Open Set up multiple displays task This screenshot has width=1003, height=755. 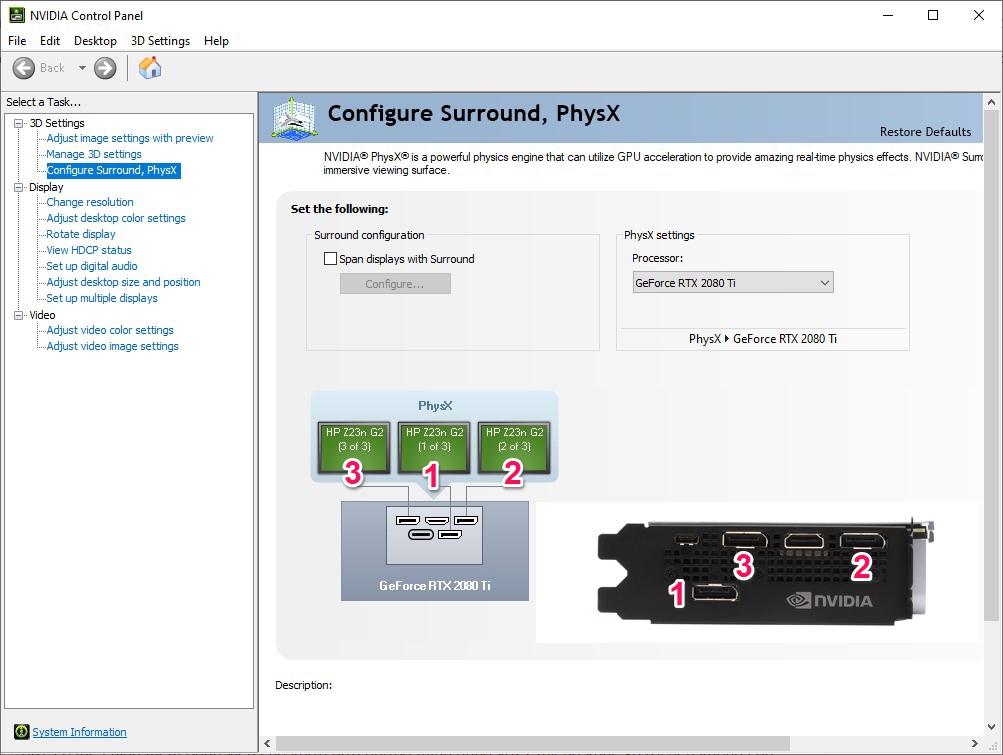pyautogui.click(x=102, y=298)
